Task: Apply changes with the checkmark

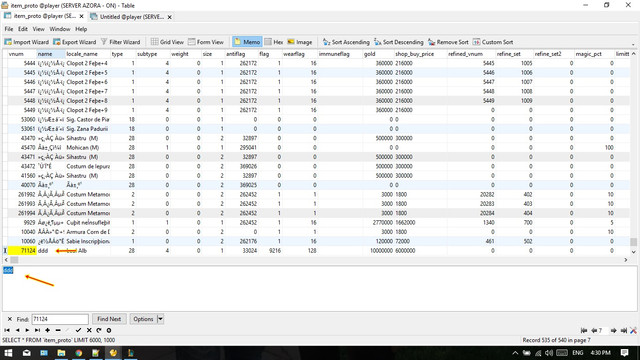Action: (x=78, y=330)
